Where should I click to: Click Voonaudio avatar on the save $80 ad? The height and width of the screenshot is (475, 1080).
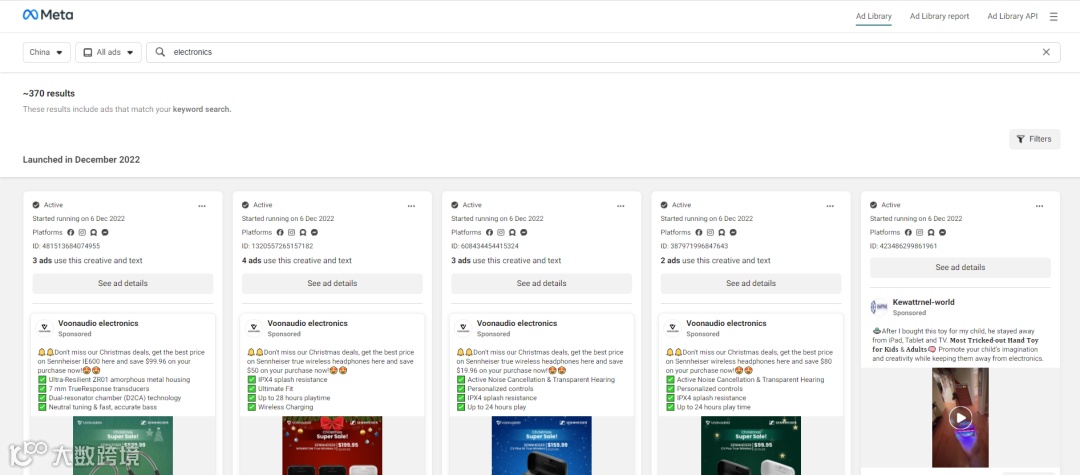point(673,328)
